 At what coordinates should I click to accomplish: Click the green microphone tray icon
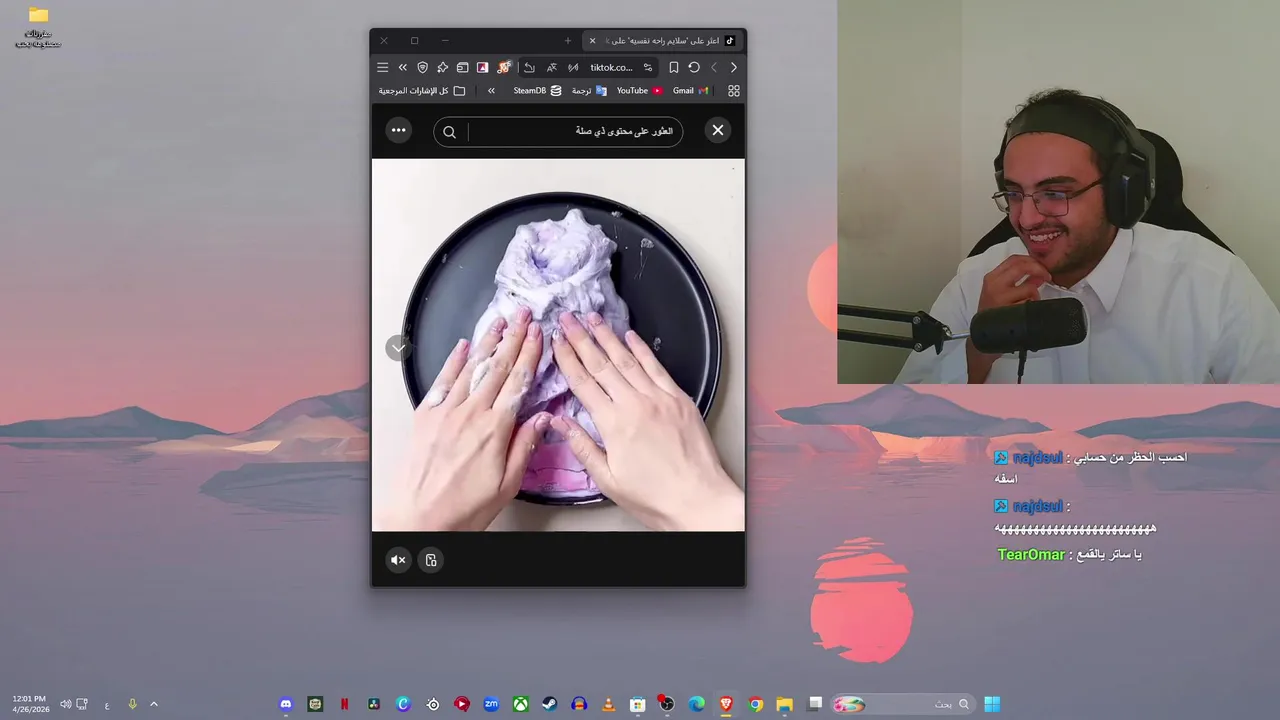click(x=132, y=704)
